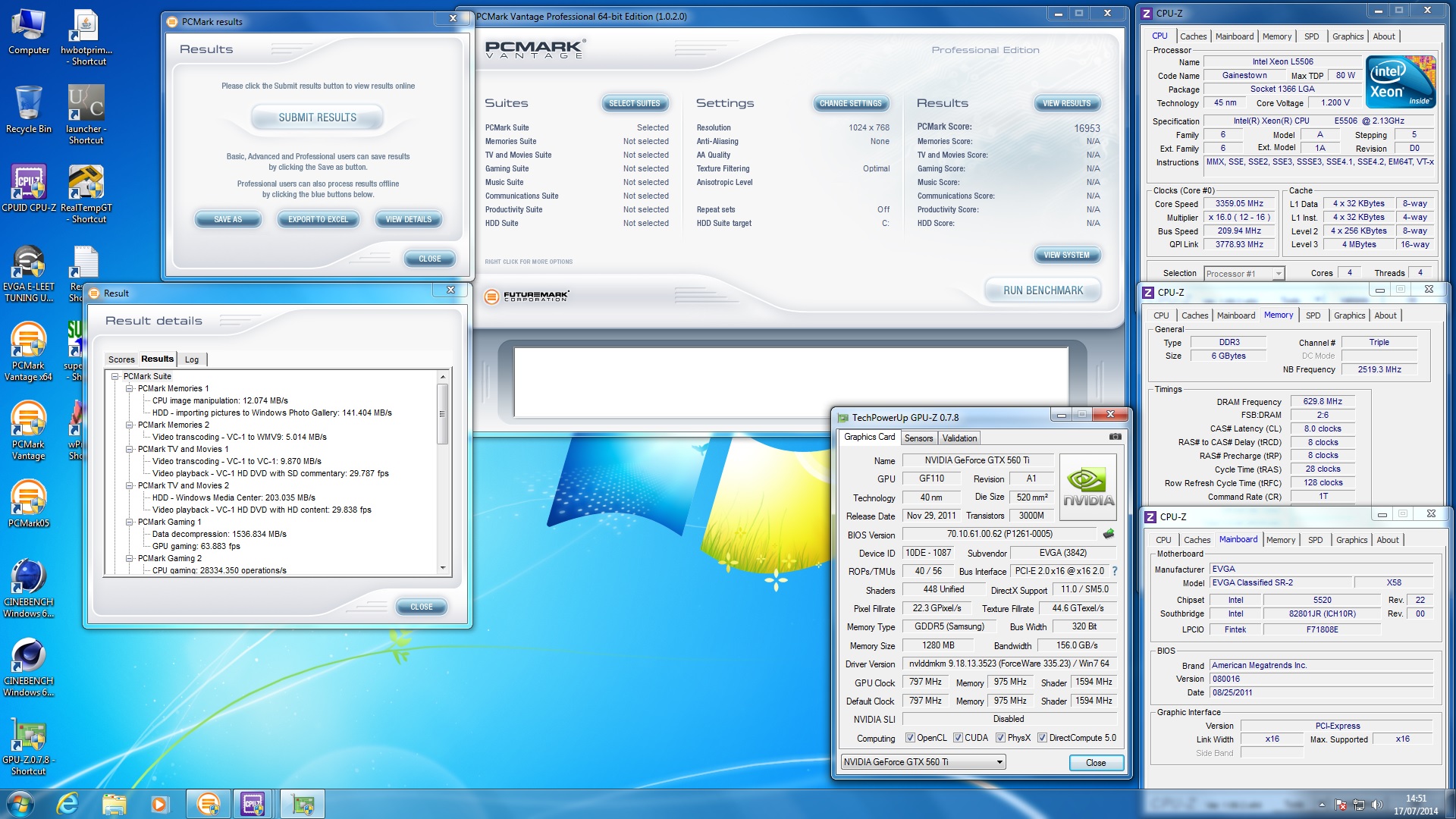The width and height of the screenshot is (1456, 819).
Task: Open the Processor #1 selection dropdown
Action: [1244, 273]
